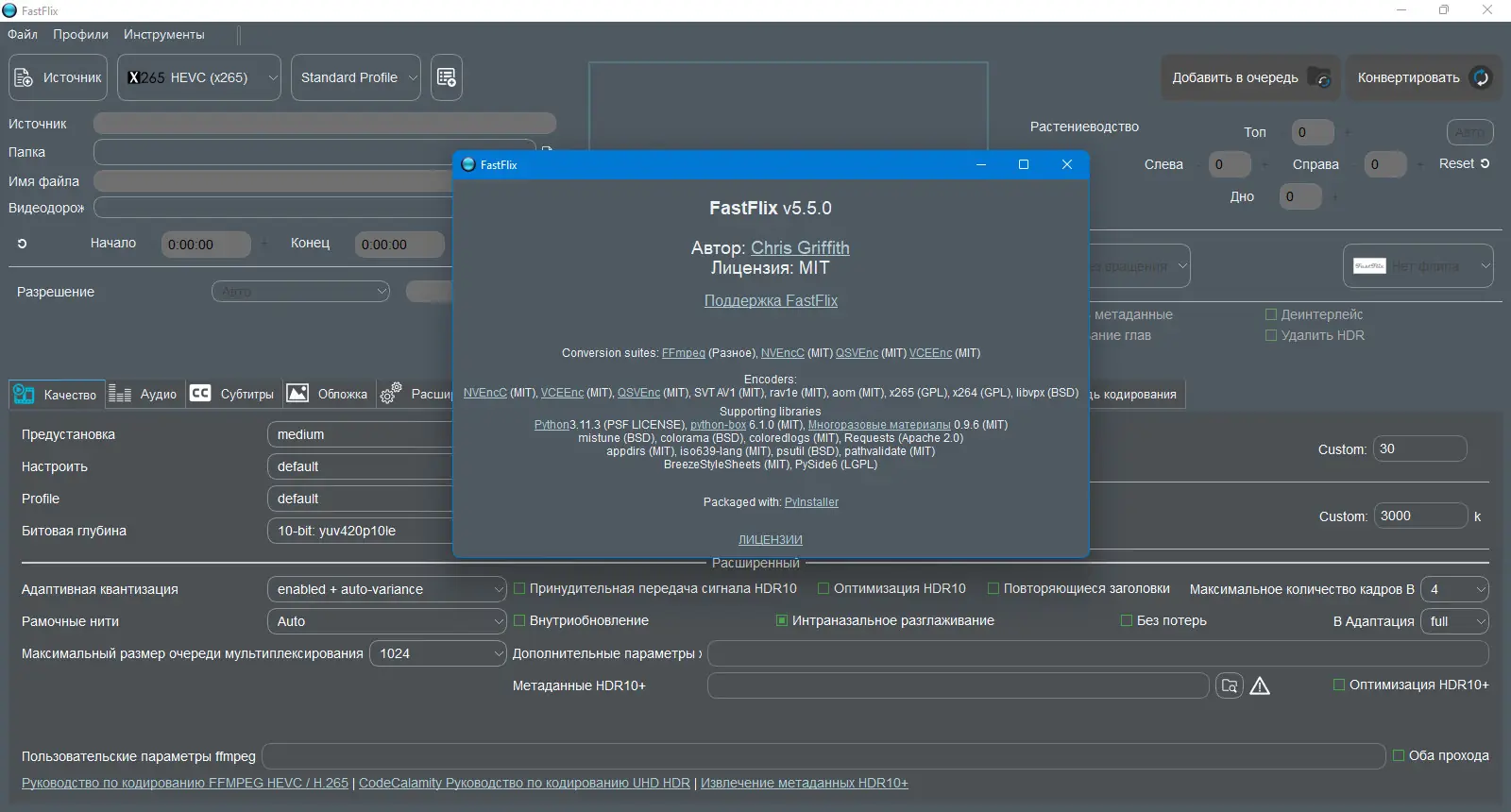Open the Инструменты menu

pos(163,34)
